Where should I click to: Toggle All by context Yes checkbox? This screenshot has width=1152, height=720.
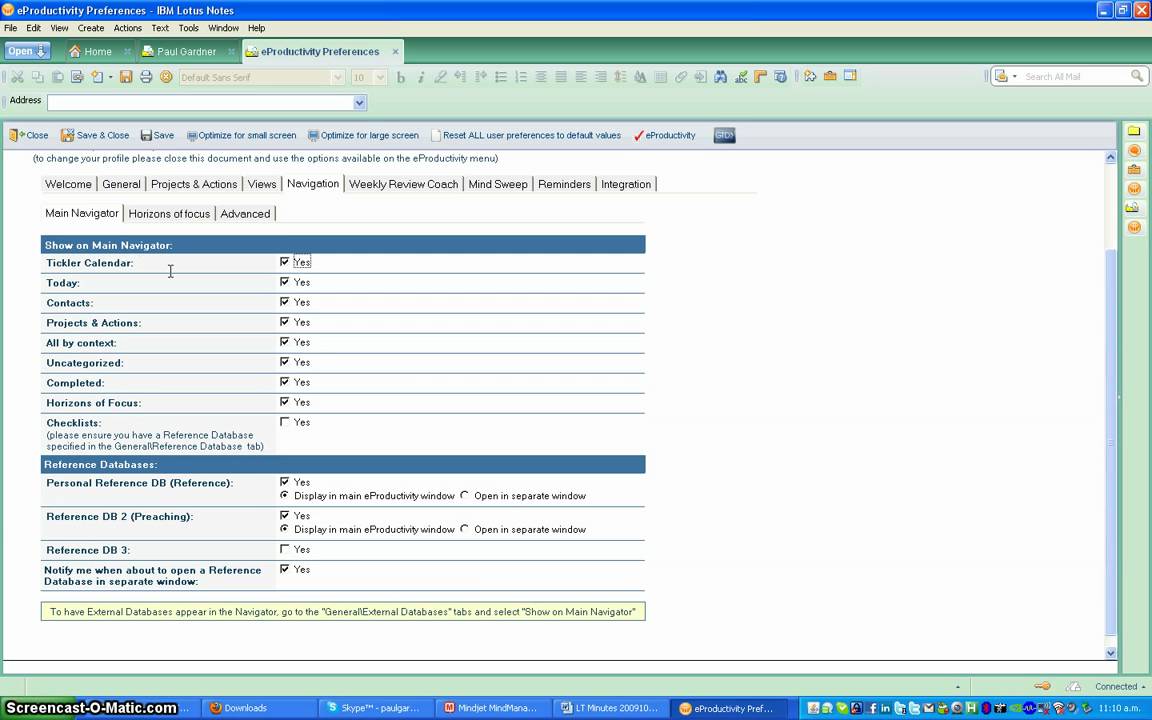tap(284, 342)
